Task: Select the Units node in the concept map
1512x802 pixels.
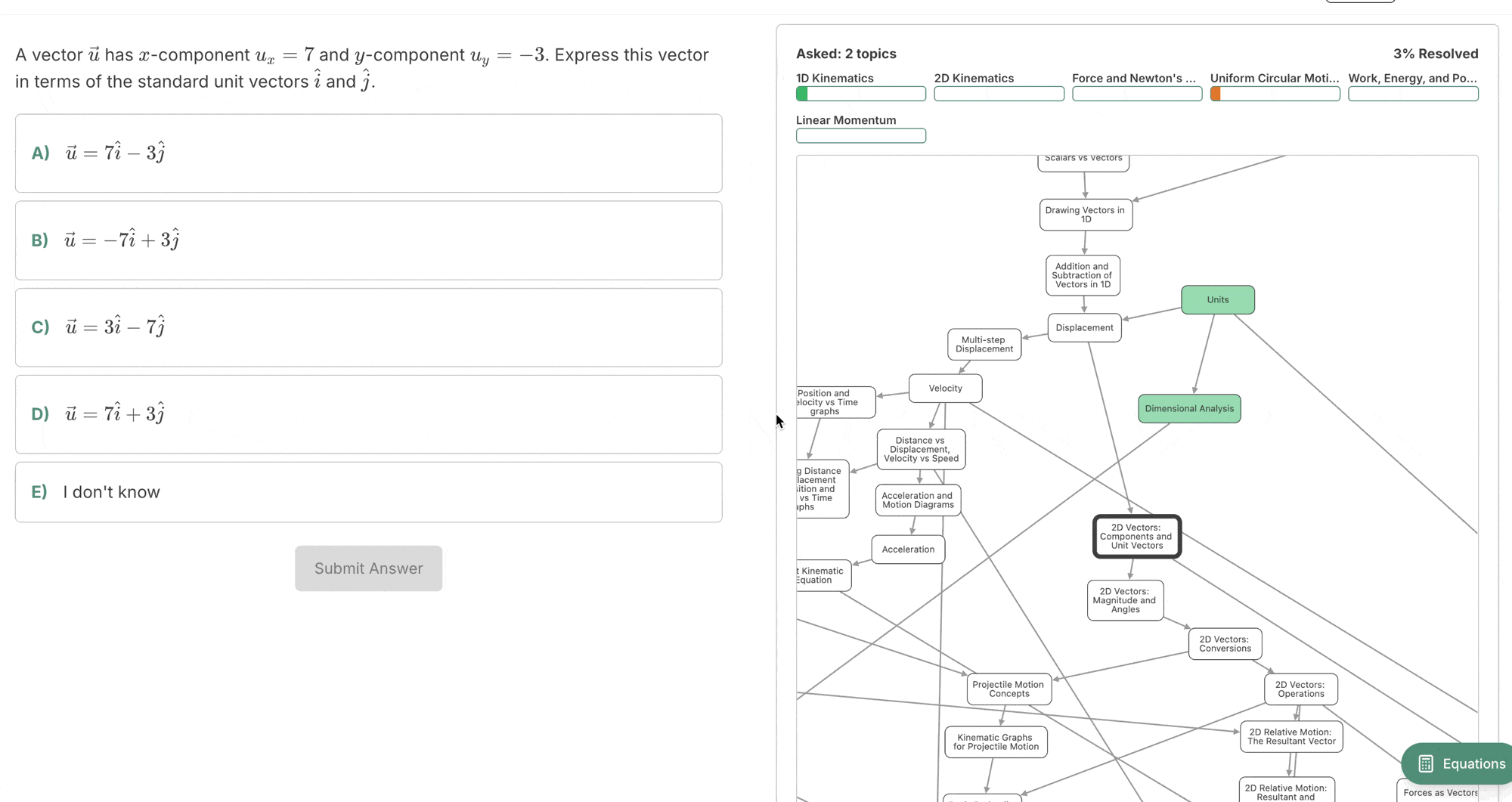Action: [1217, 299]
